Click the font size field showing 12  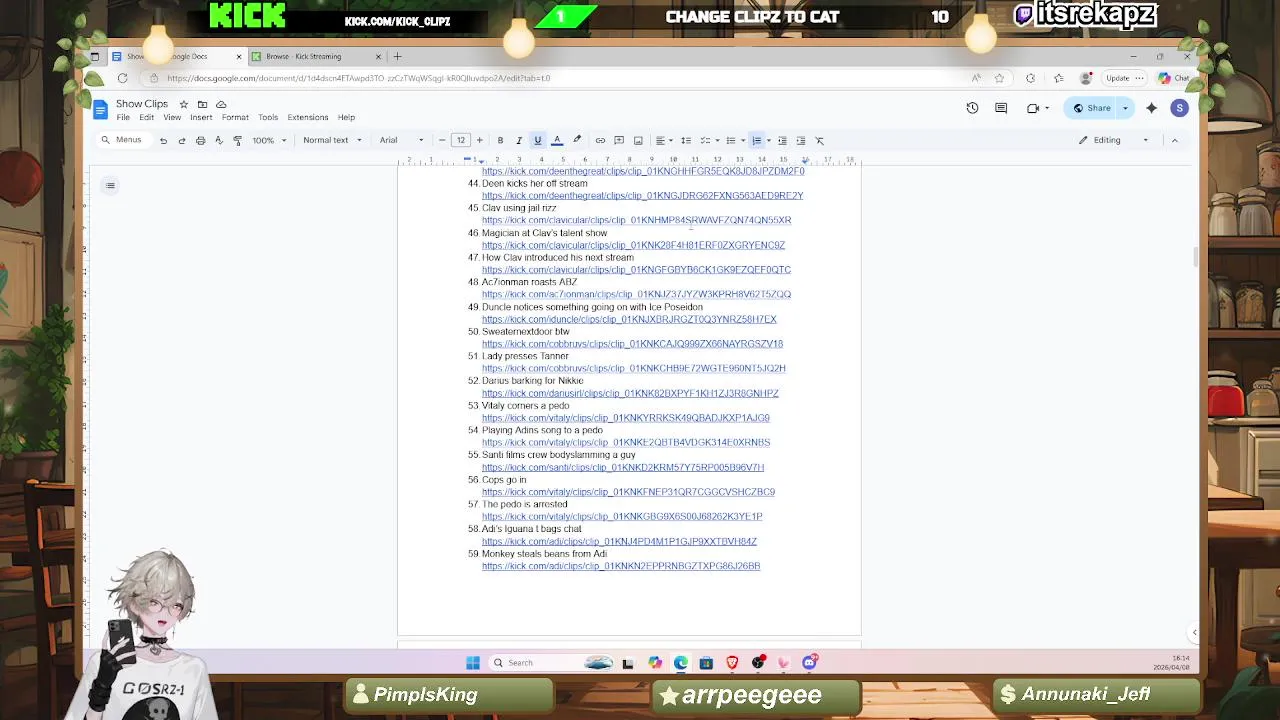pyautogui.click(x=461, y=140)
